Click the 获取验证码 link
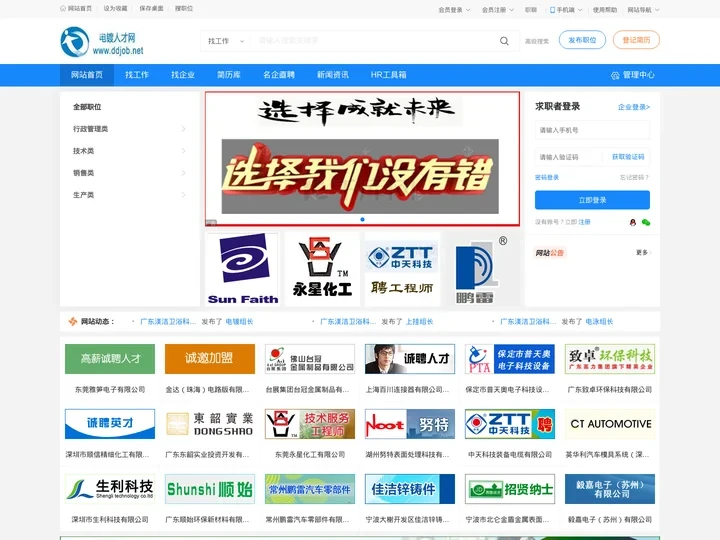 pyautogui.click(x=628, y=157)
